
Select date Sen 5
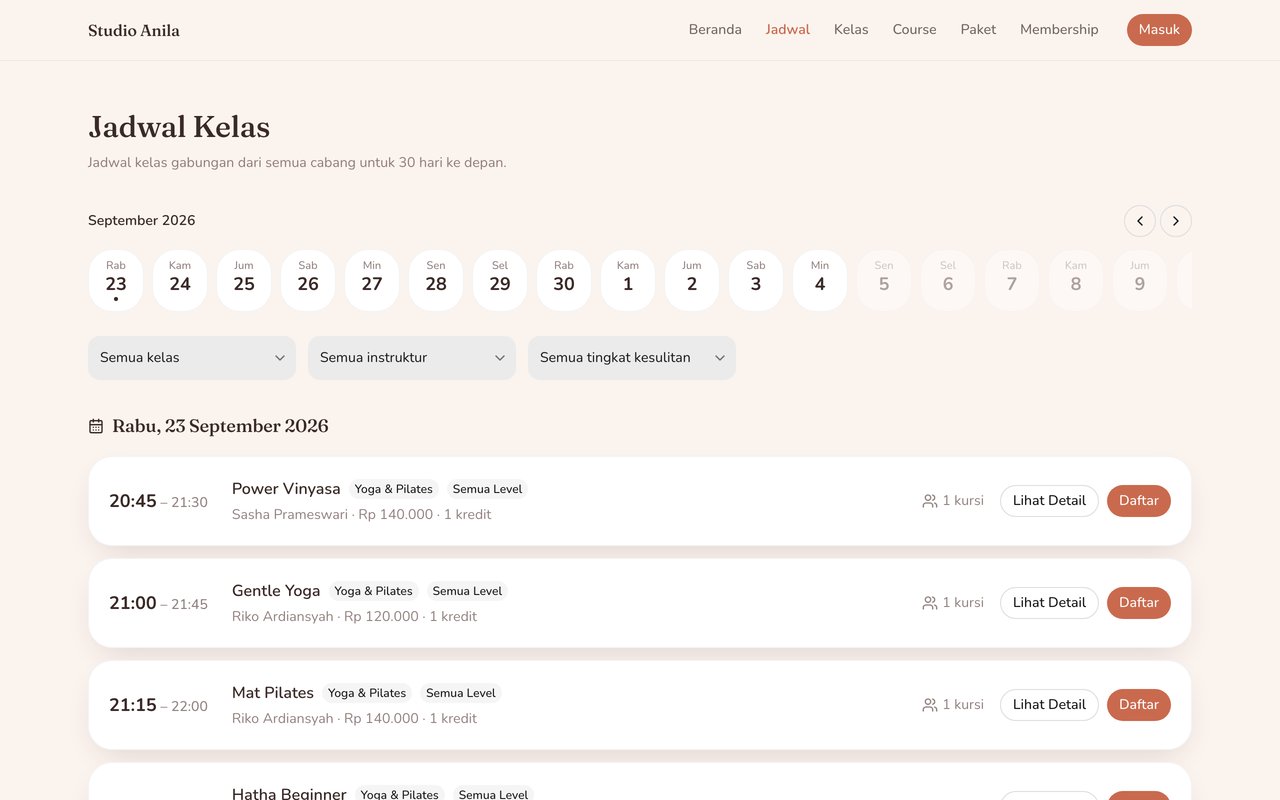point(884,280)
